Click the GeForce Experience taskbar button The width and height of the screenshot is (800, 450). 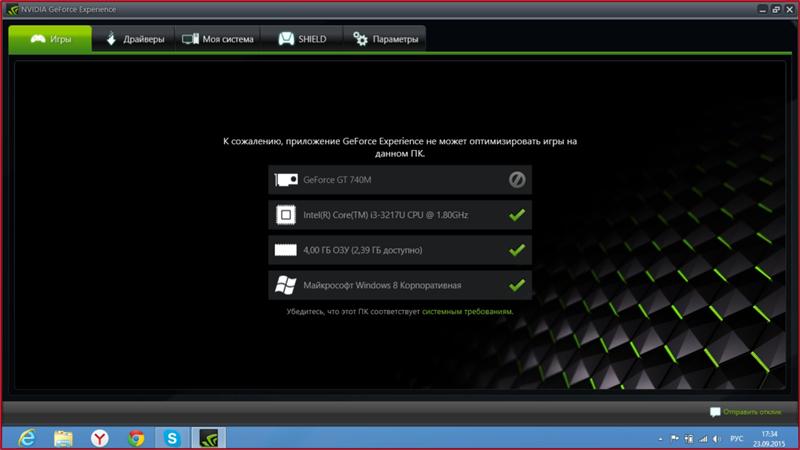pos(209,438)
